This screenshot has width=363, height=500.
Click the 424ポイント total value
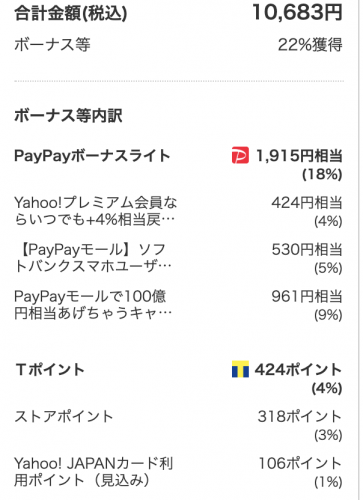(x=298, y=369)
